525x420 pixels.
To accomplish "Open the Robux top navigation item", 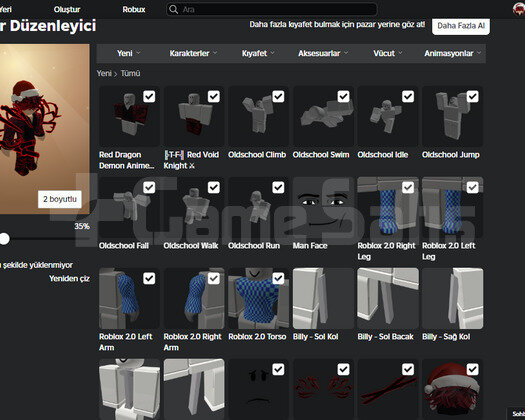I will pos(134,9).
